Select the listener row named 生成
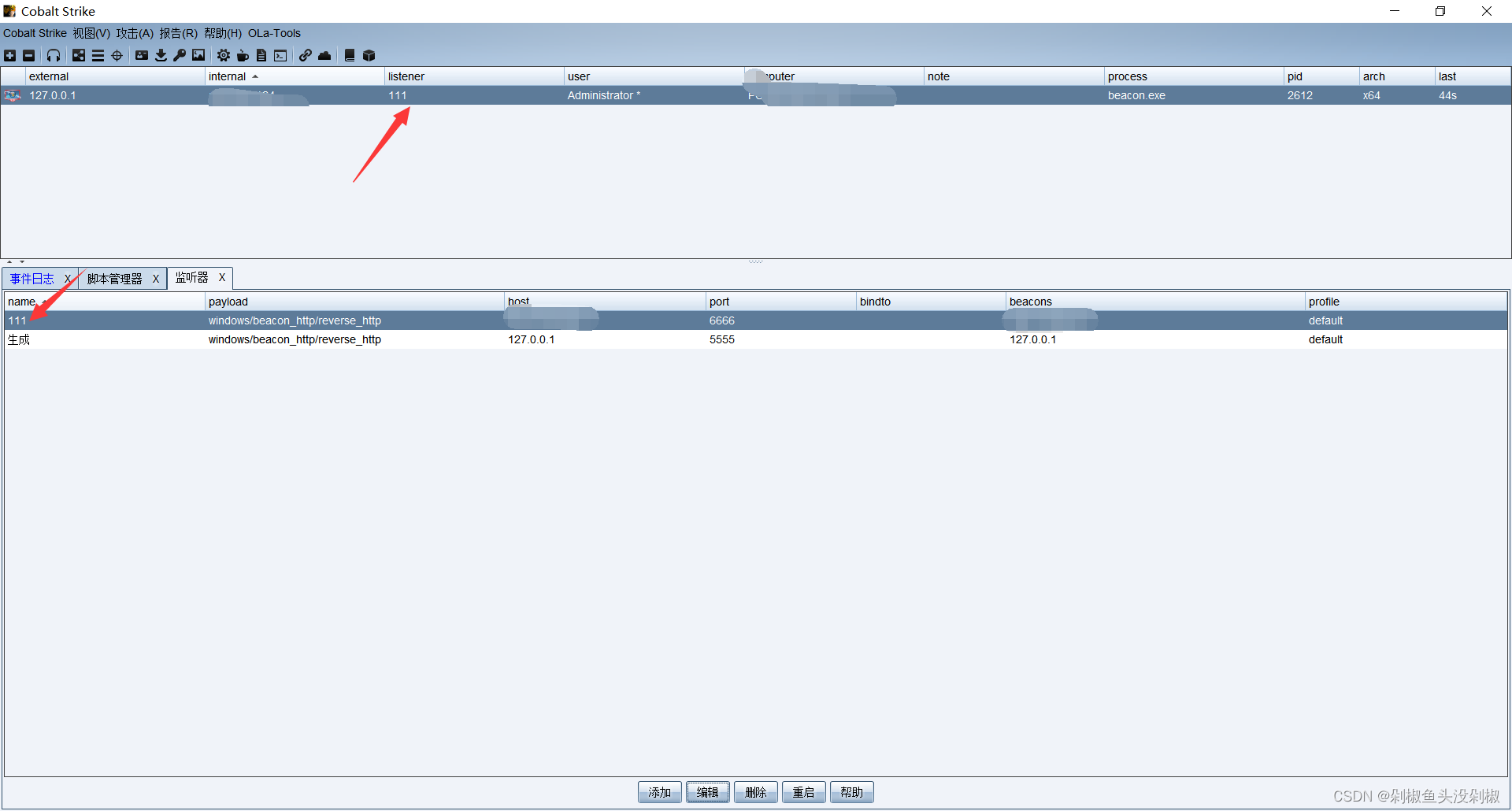 [x=756, y=339]
